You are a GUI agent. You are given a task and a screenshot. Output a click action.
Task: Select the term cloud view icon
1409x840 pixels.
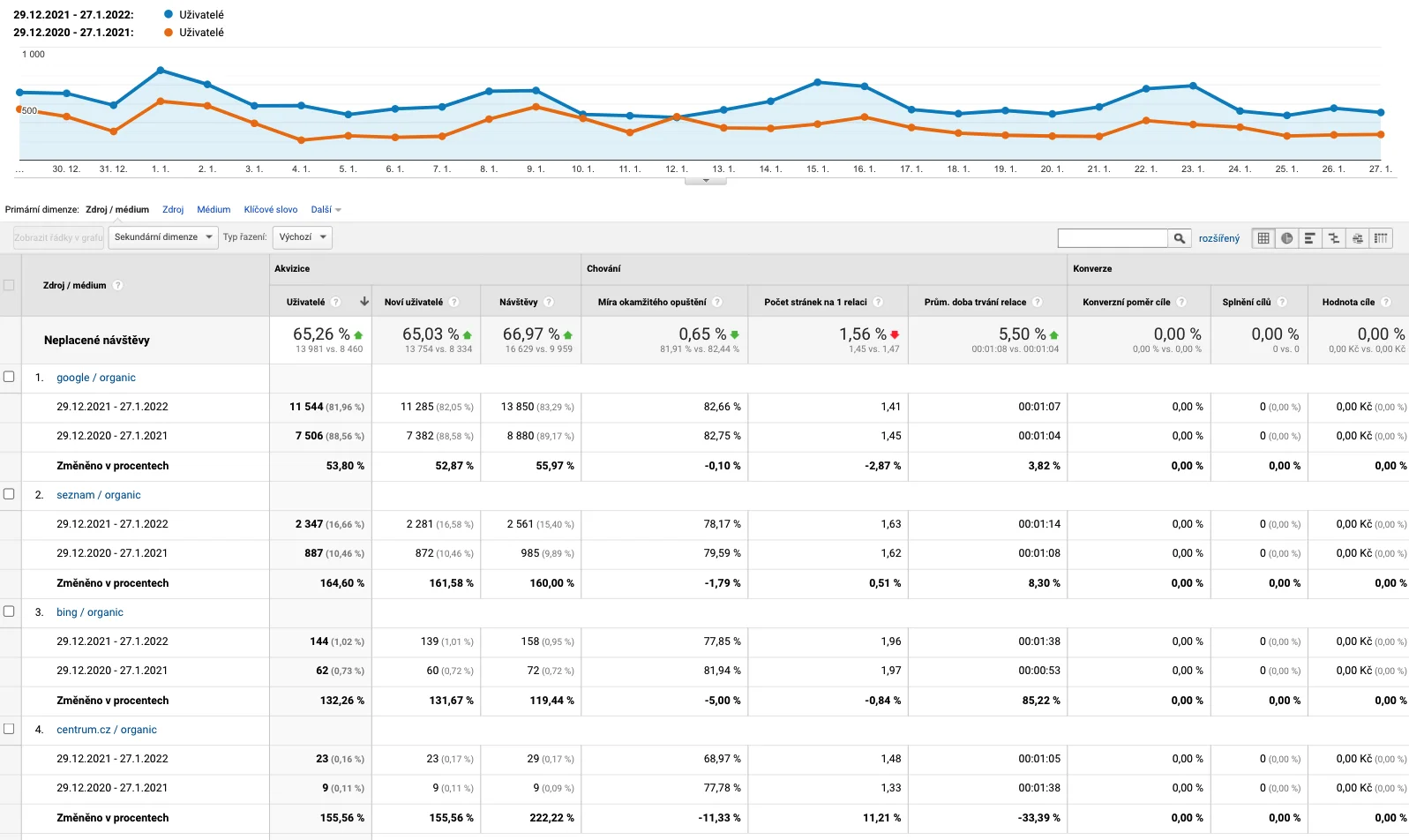1358,238
